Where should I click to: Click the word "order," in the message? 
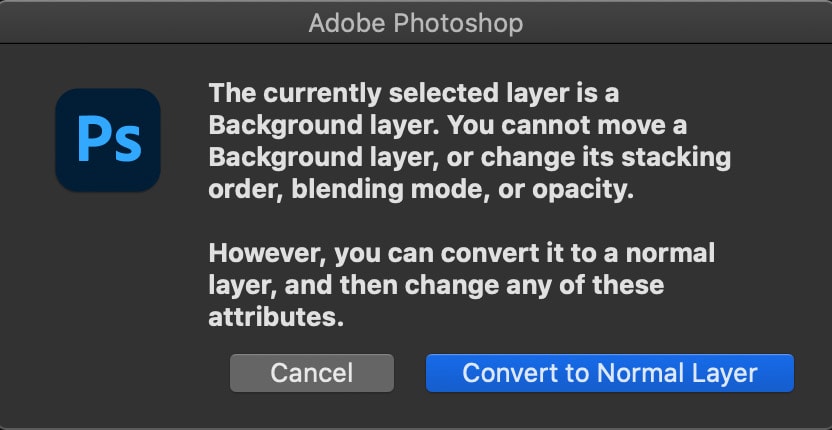tap(246, 192)
